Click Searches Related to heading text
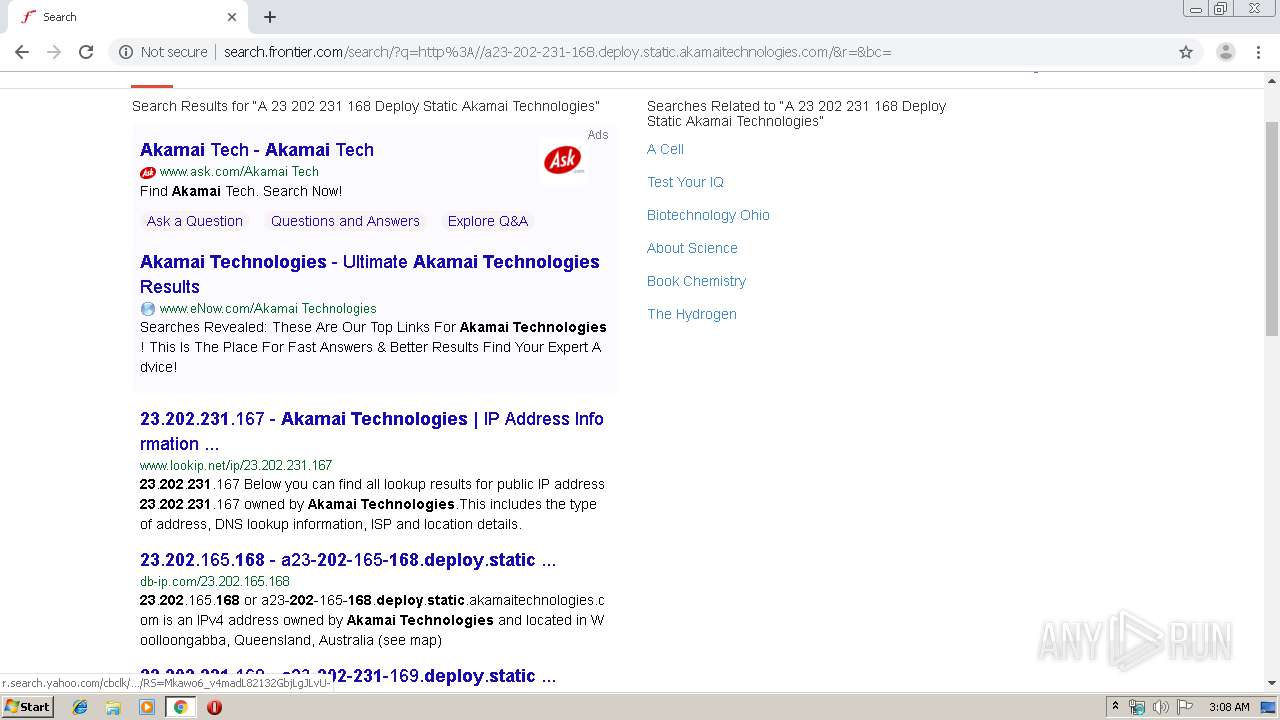The image size is (1280, 720). click(796, 113)
